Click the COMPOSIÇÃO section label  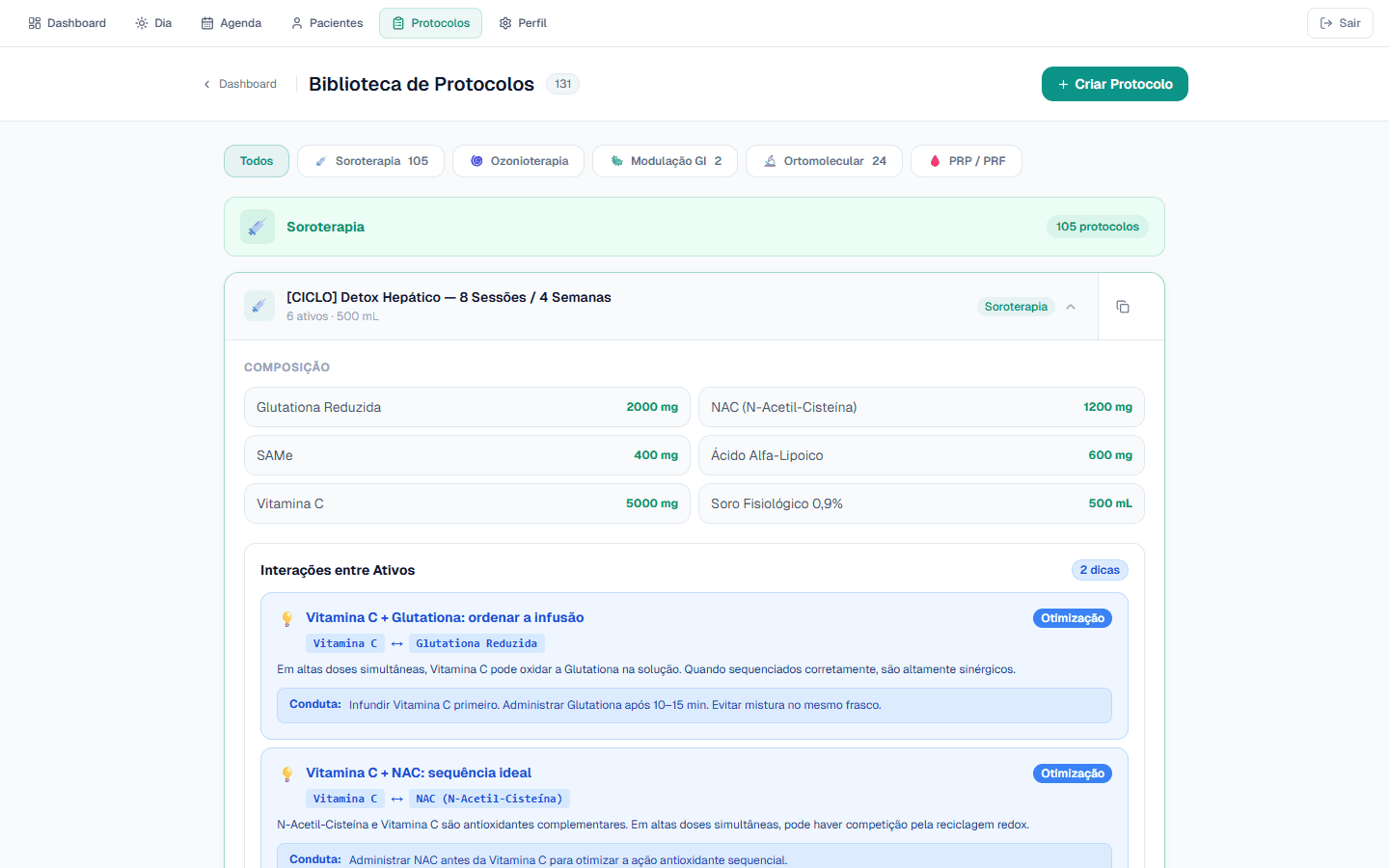pos(286,367)
